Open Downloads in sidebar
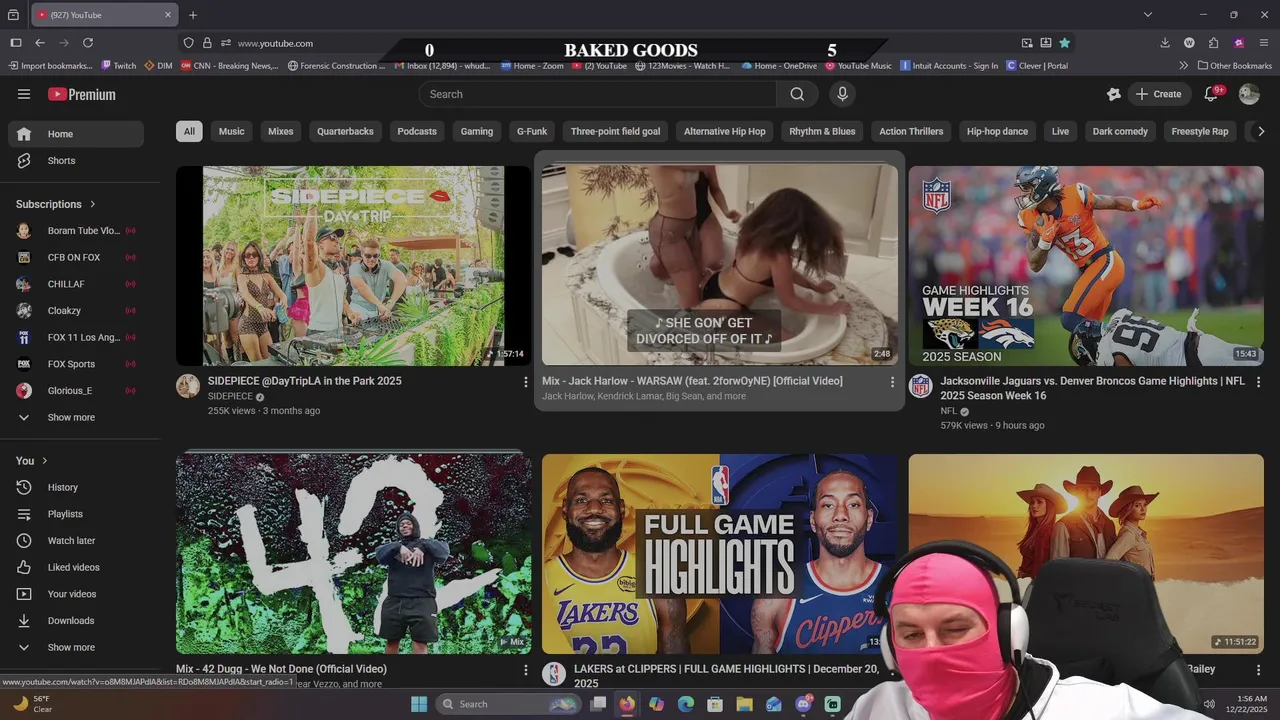Screen dimensions: 1280x720 click(x=76, y=621)
